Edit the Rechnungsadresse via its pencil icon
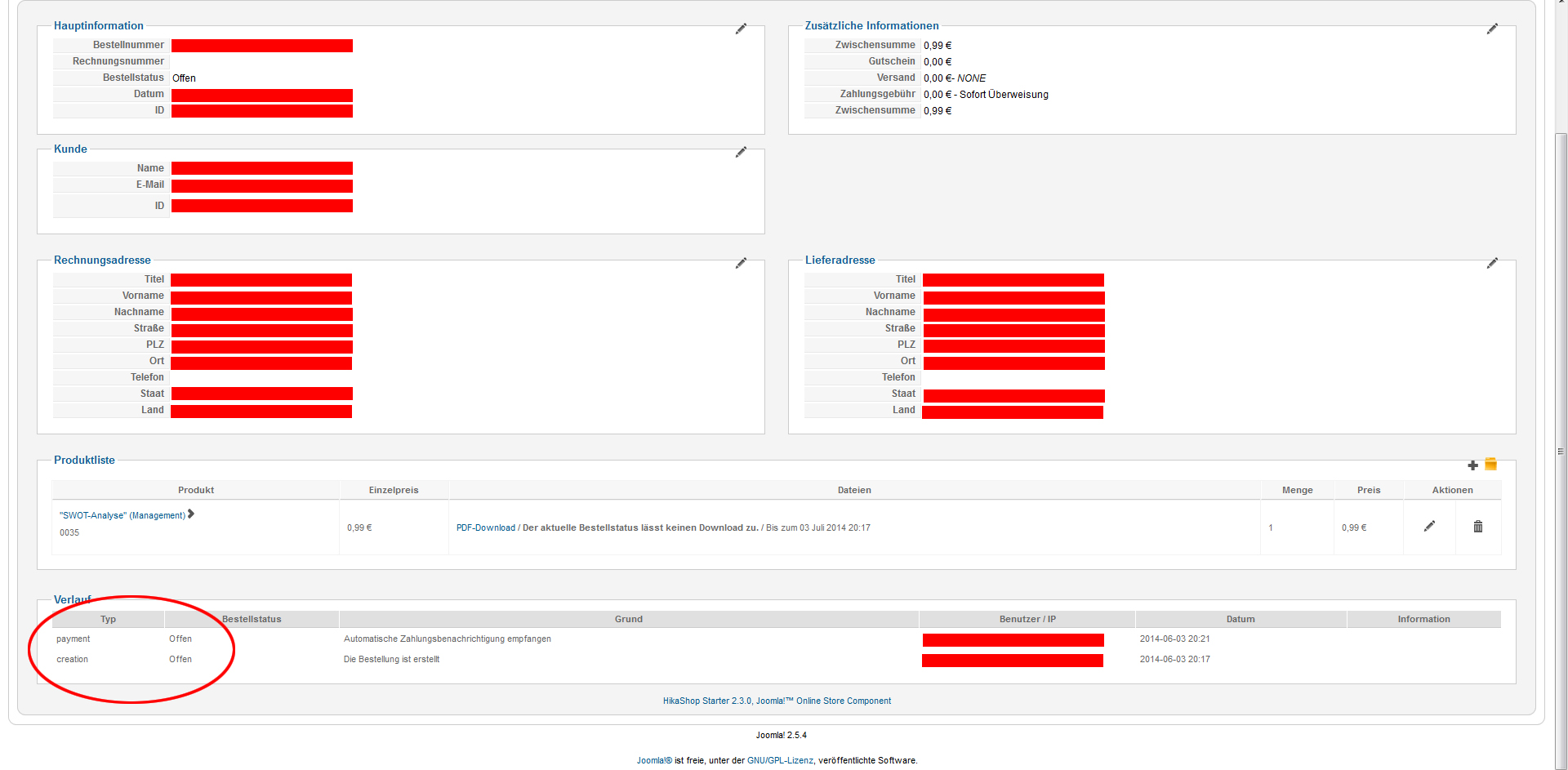The height and width of the screenshot is (770, 1568). (741, 263)
